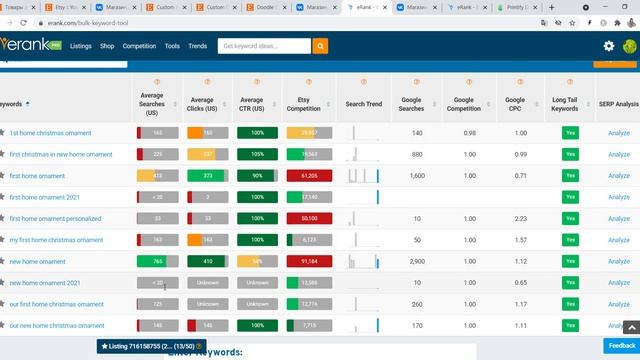This screenshot has width=640, height=360.
Task: Show help for Google Competition column
Action: pyautogui.click(x=469, y=82)
